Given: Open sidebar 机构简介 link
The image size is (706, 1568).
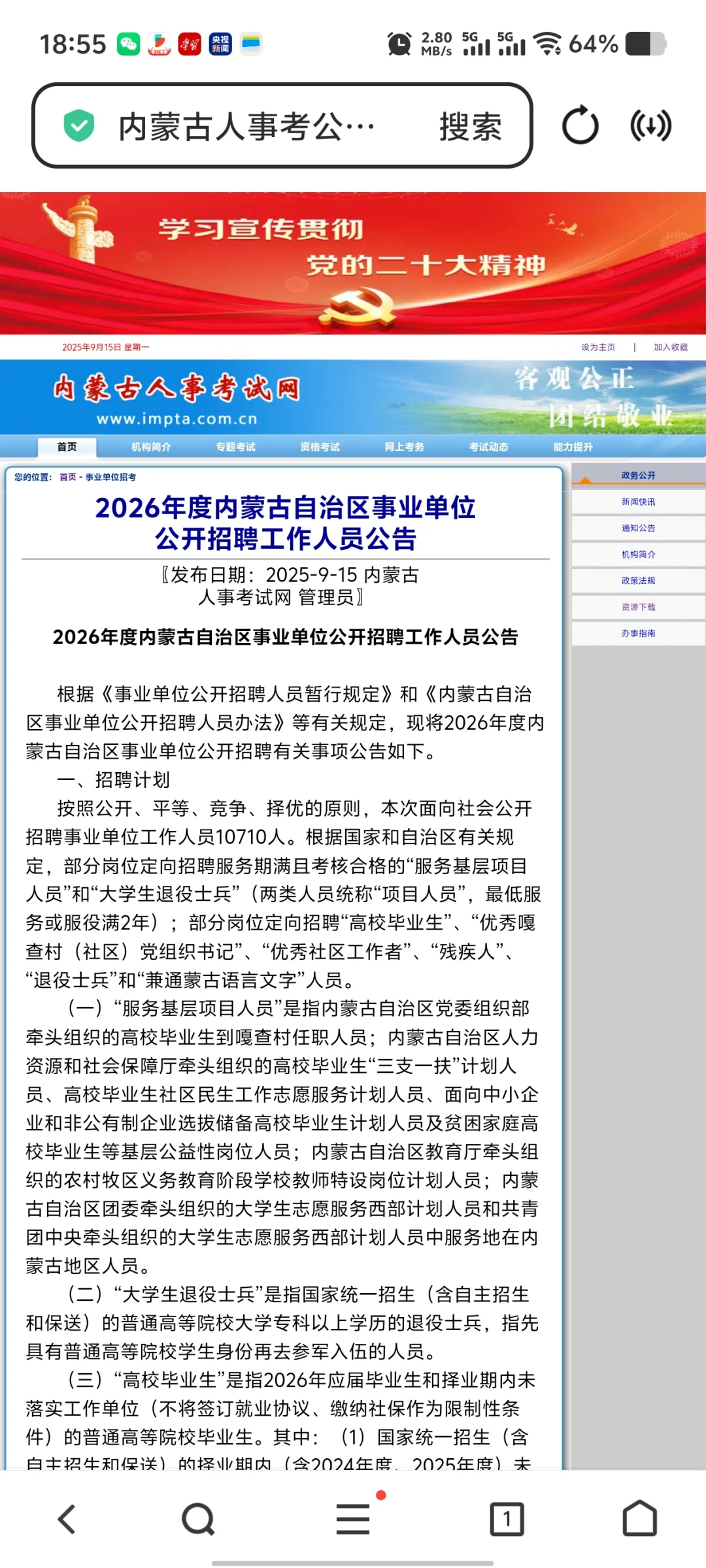Looking at the screenshot, I should (638, 554).
